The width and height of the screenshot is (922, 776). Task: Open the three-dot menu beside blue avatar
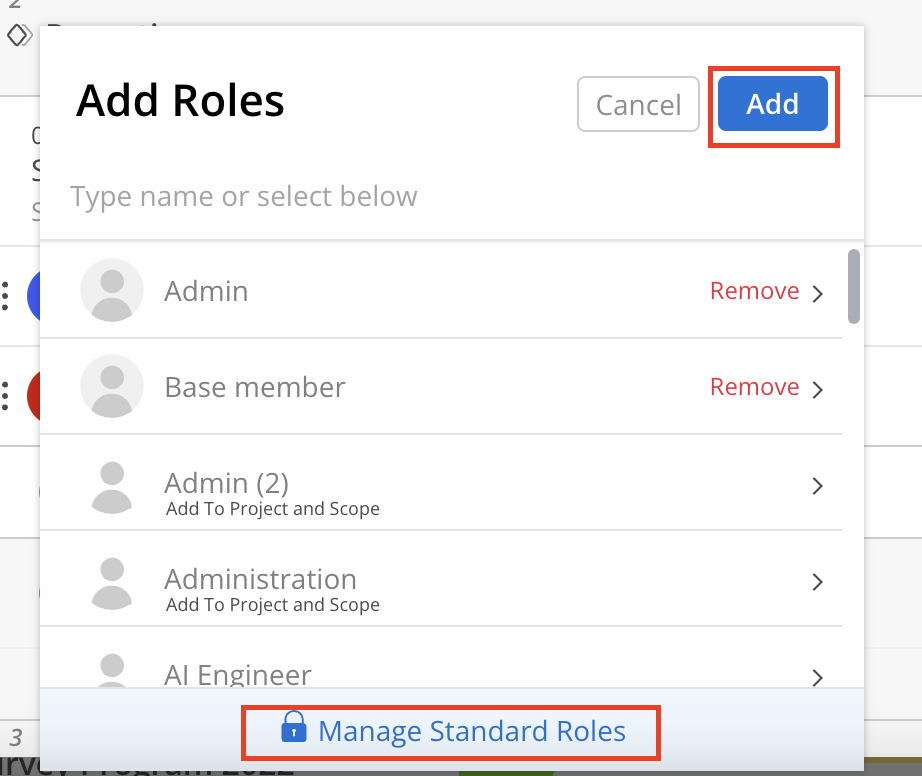tap(5, 296)
